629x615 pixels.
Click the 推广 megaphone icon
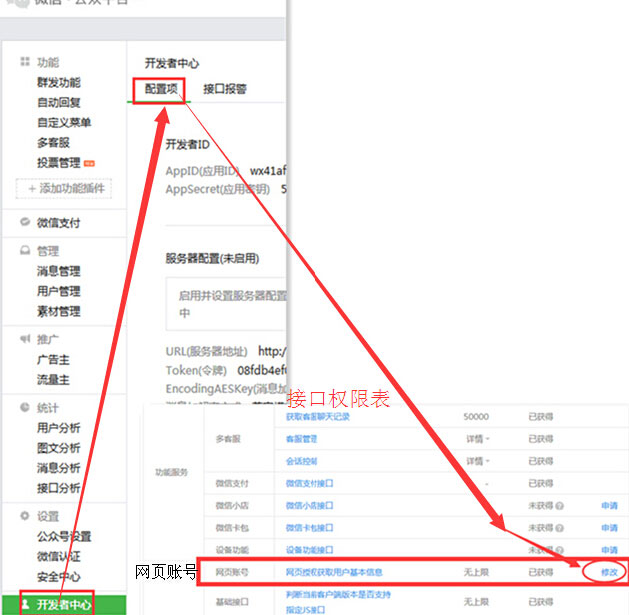coord(25,339)
